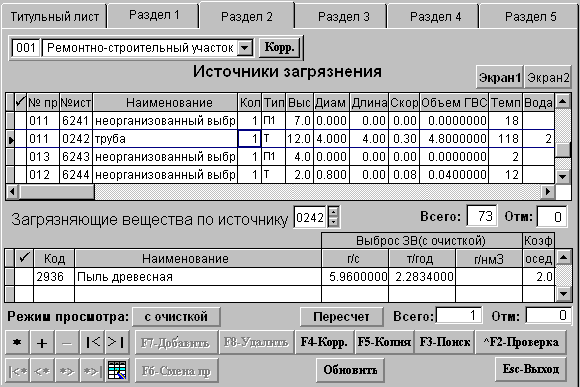Click F6-Смена пр button
The height and width of the screenshot is (387, 580).
tap(176, 370)
